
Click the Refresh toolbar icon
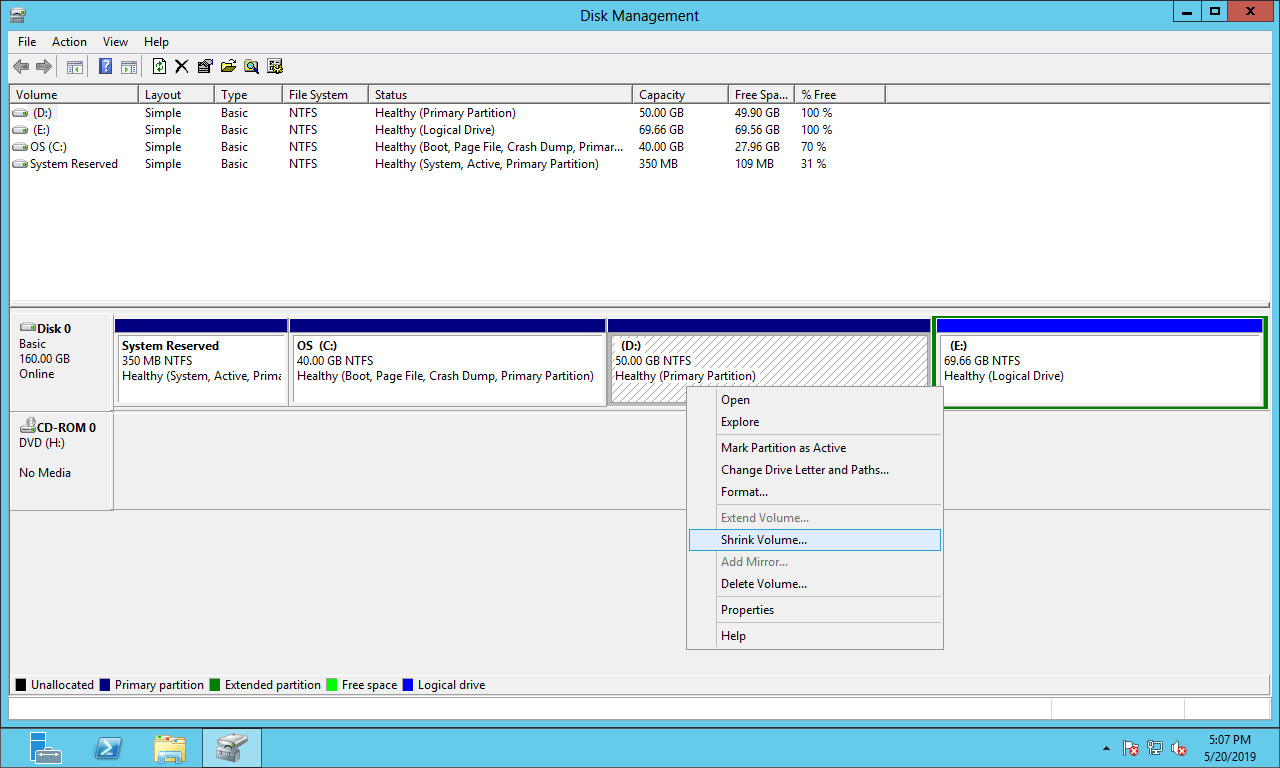pyautogui.click(x=159, y=67)
